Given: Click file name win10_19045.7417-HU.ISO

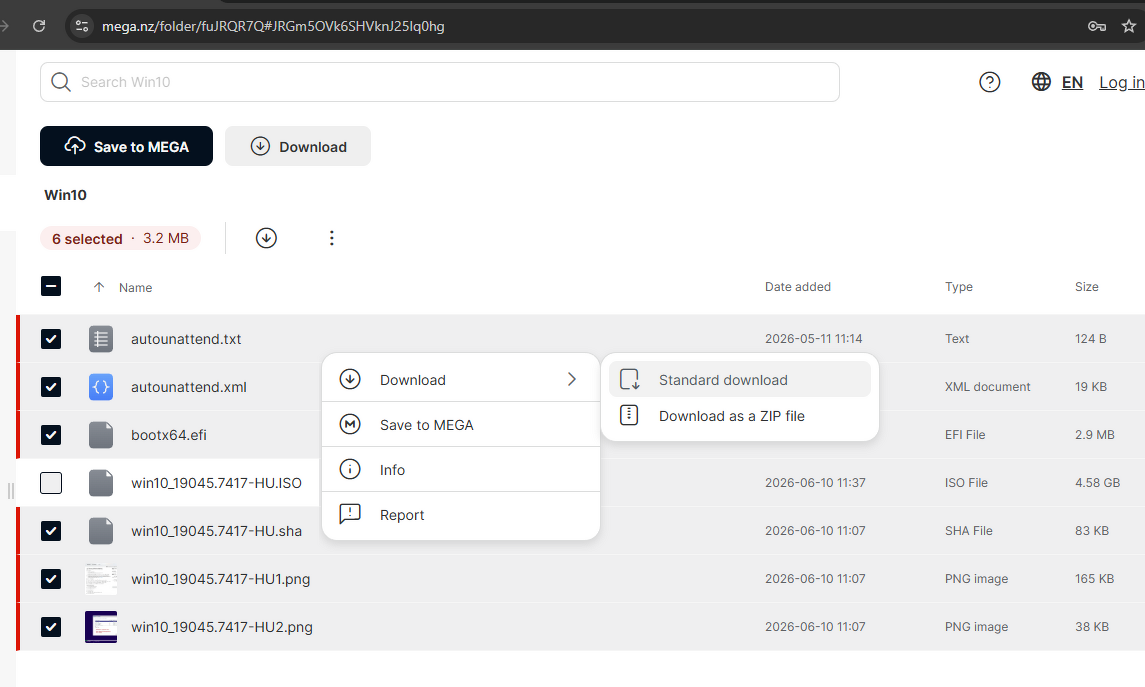Looking at the screenshot, I should [x=216, y=483].
